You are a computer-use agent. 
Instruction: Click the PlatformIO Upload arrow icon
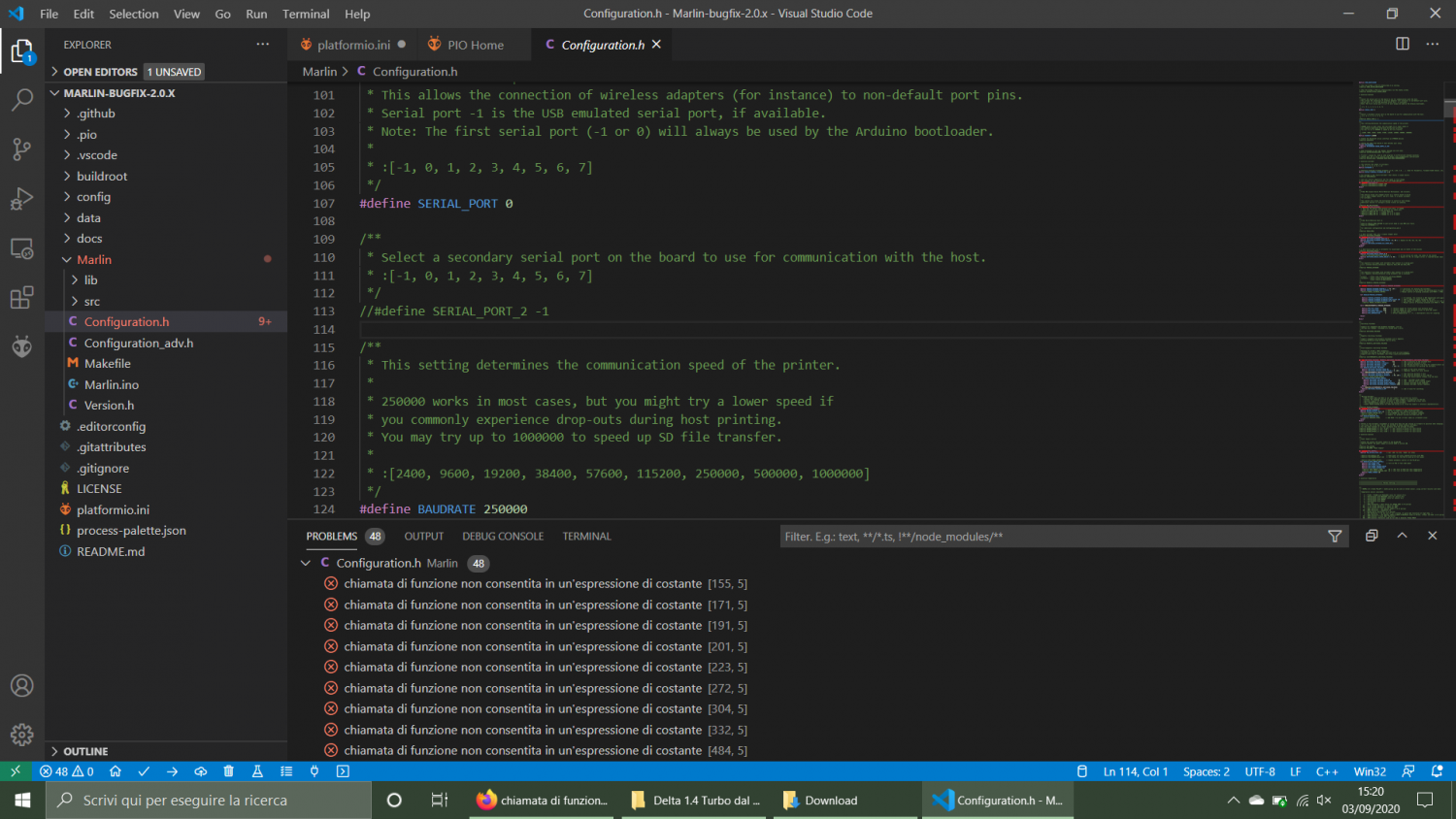click(x=172, y=771)
